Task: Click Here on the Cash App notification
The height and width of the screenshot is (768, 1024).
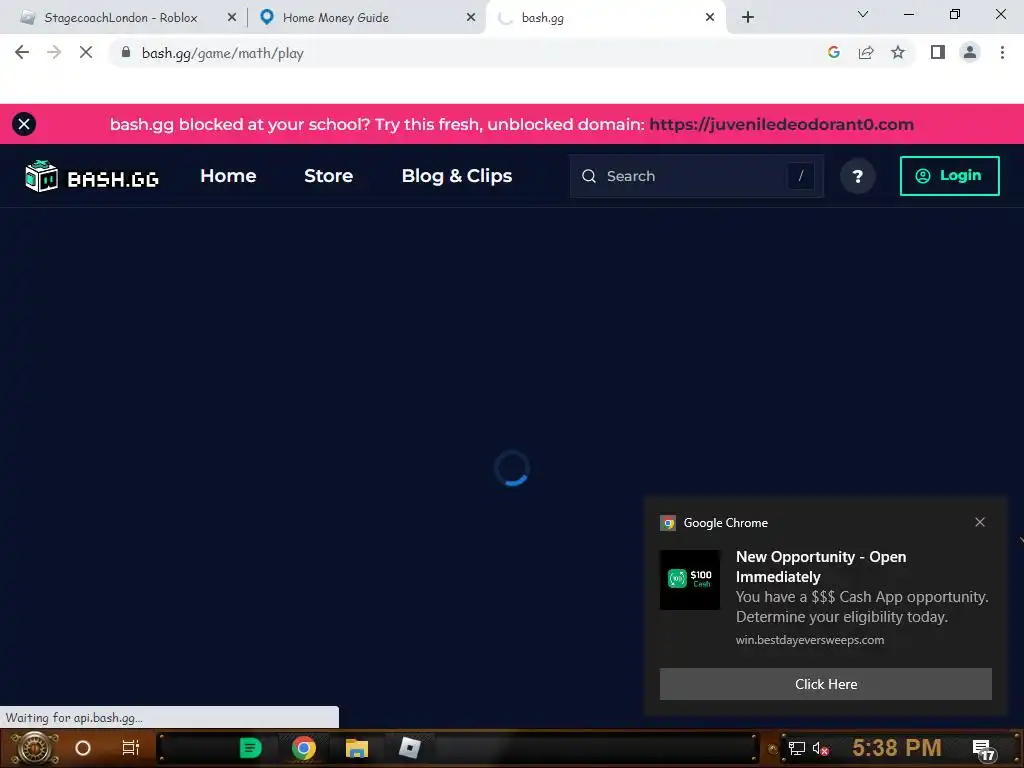Action: 825,684
